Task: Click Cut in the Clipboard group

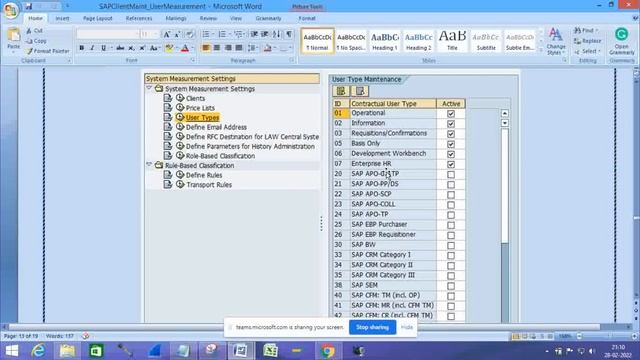Action: click(34, 31)
